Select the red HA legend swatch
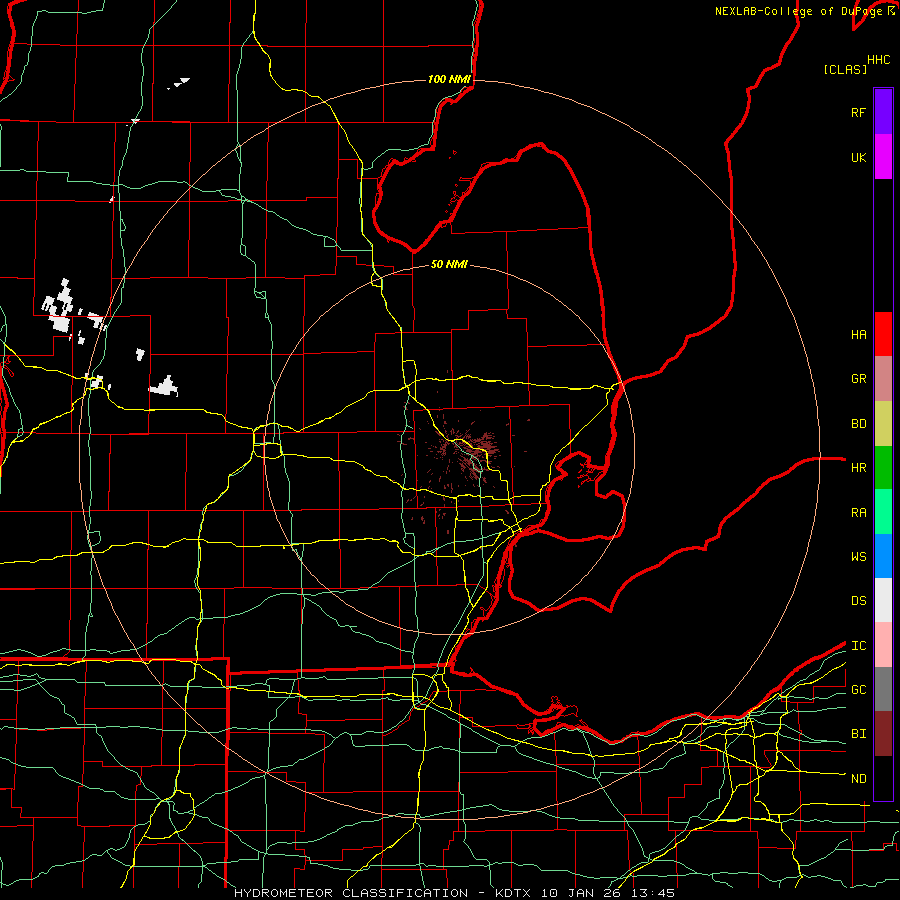 (883, 334)
